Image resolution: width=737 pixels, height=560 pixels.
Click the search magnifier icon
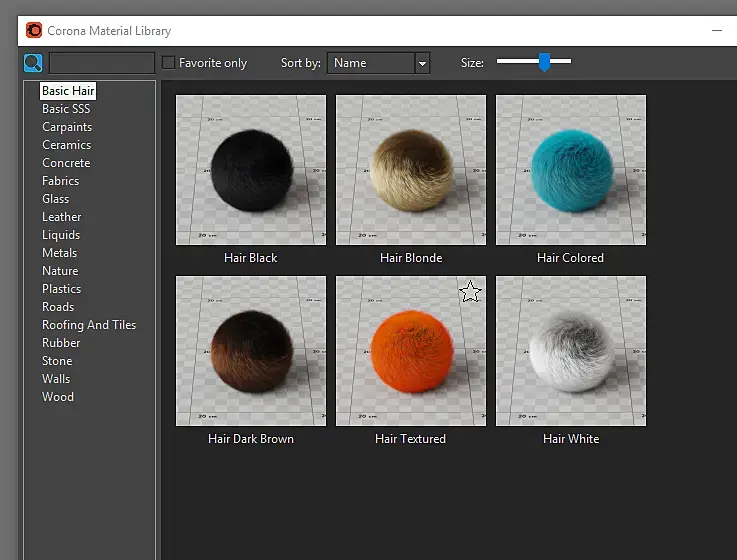(x=33, y=63)
